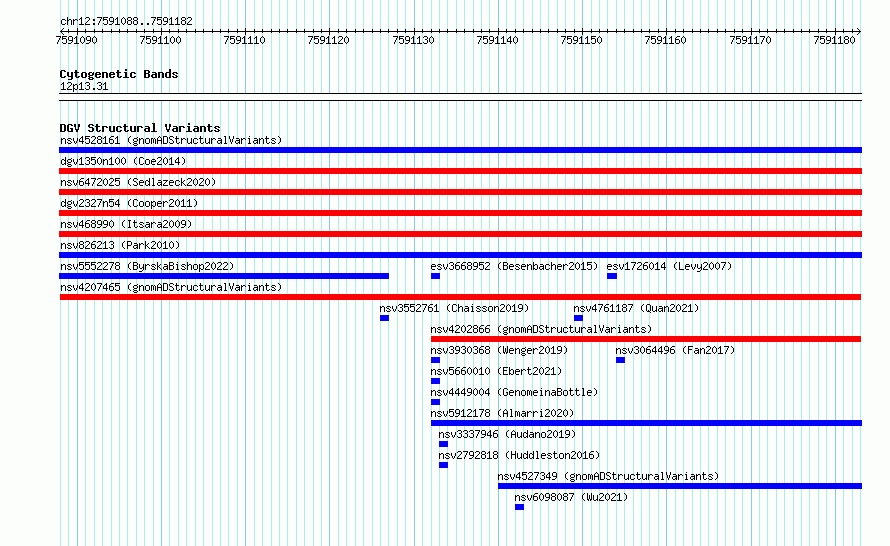
Task: Click small blue marker under nsv3930368
Action: click(435, 360)
